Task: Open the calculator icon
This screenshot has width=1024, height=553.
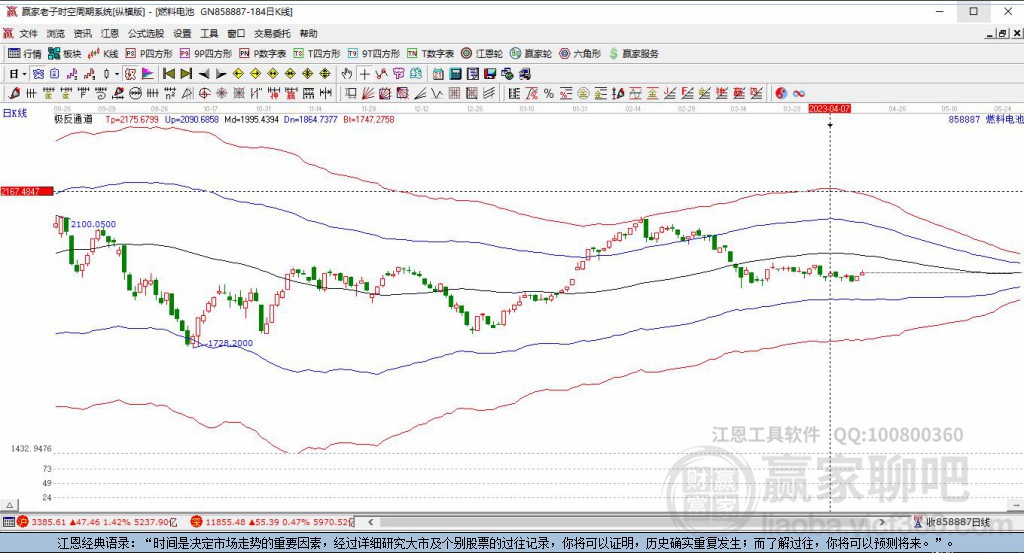Action: 455,74
